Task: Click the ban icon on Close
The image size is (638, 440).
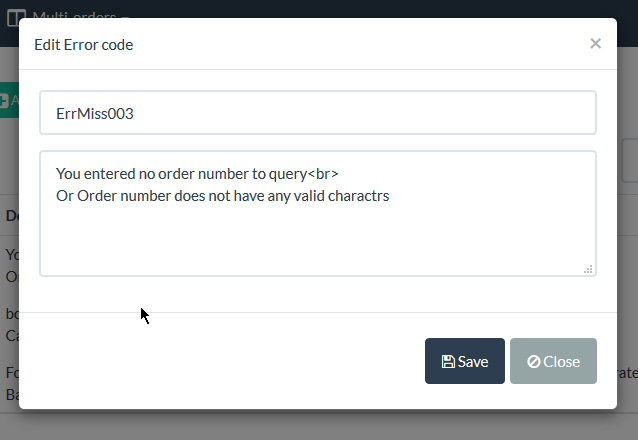Action: point(534,362)
